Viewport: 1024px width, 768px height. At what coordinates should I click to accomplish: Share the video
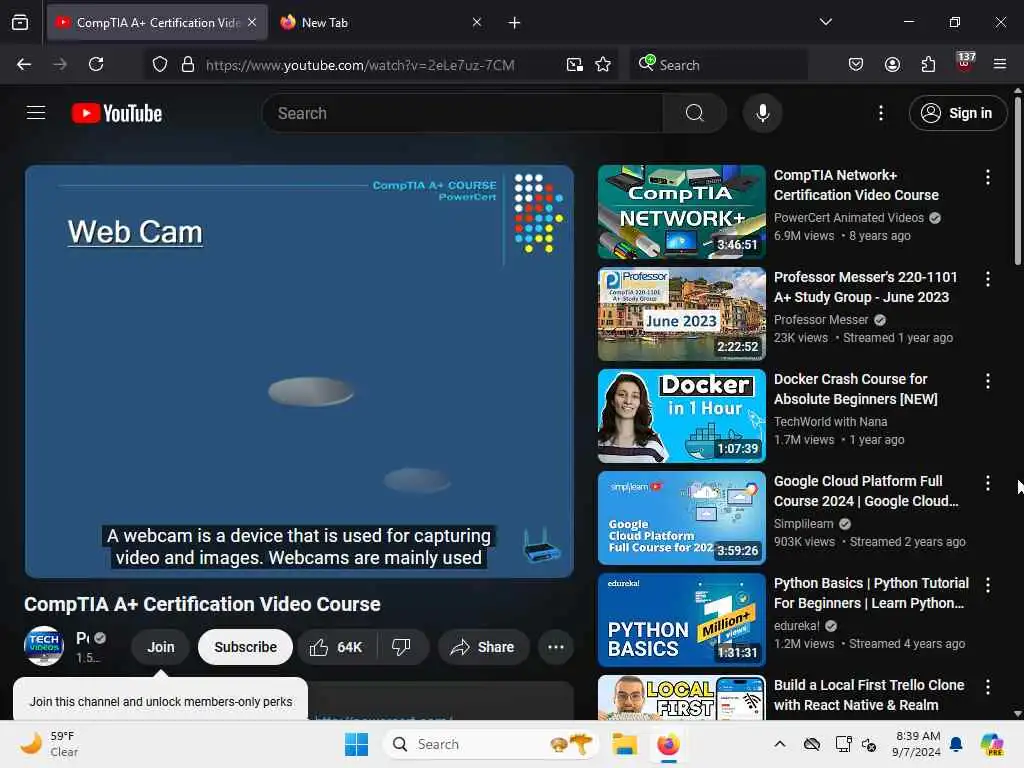tap(483, 647)
